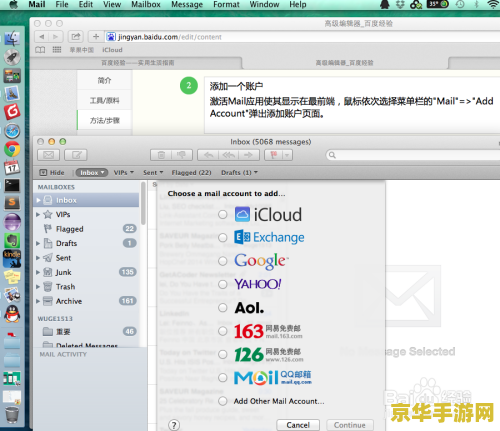
Task: Open Google Chrome from the Dock
Action: click(x=12, y=149)
